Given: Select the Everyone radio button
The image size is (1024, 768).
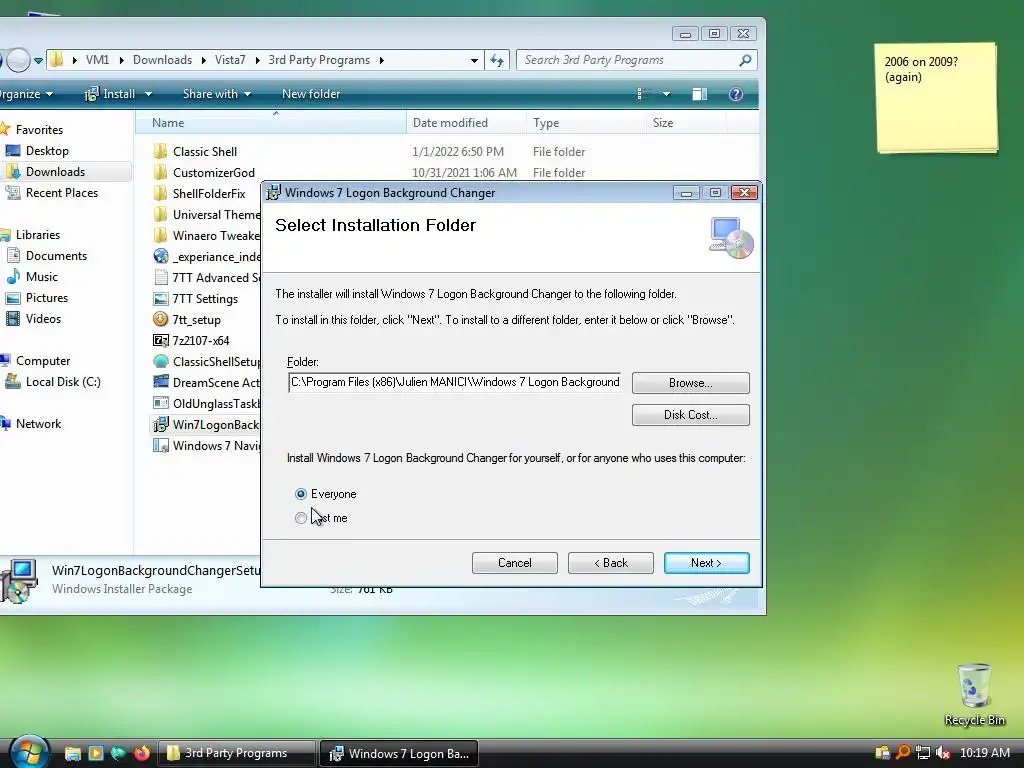Looking at the screenshot, I should click(300, 494).
